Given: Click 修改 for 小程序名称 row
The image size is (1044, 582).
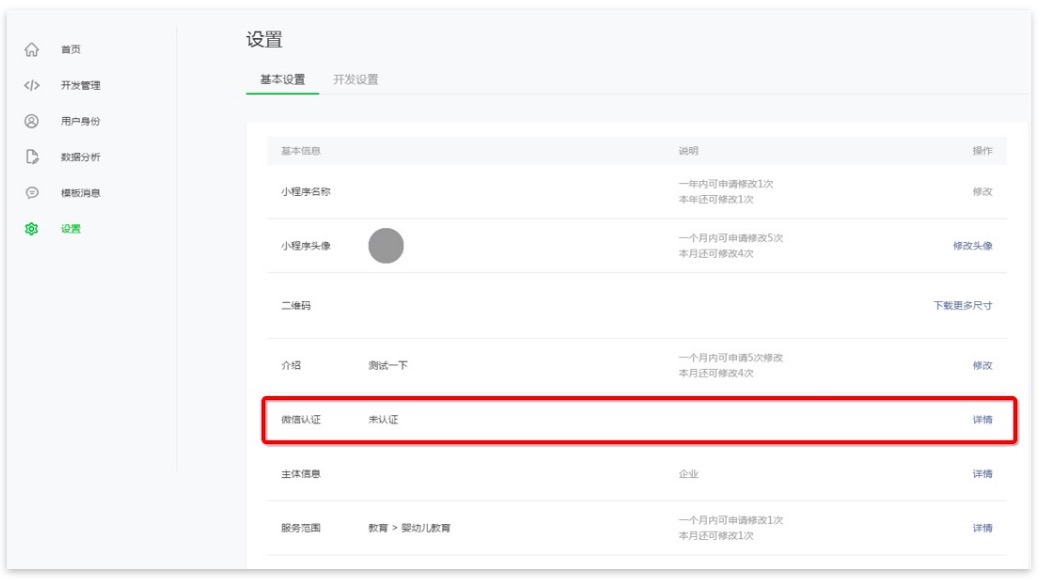Looking at the screenshot, I should (982, 192).
